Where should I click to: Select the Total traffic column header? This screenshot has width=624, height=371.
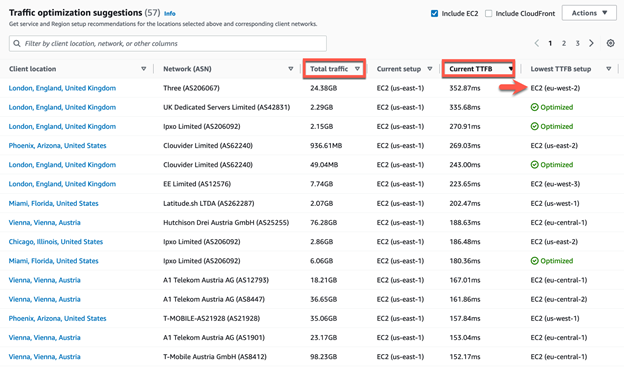coord(329,69)
